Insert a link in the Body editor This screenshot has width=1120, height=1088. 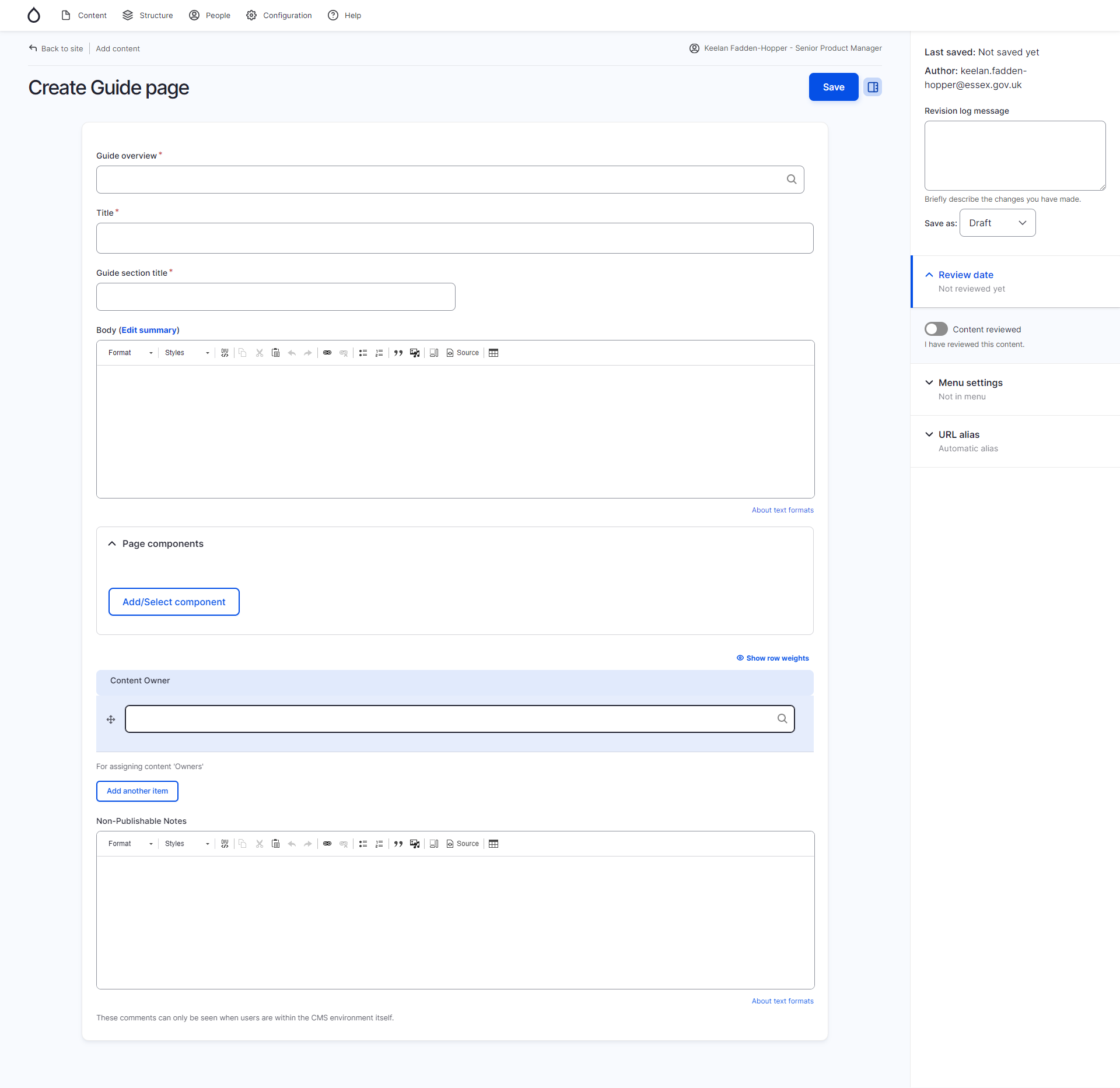pyautogui.click(x=327, y=353)
